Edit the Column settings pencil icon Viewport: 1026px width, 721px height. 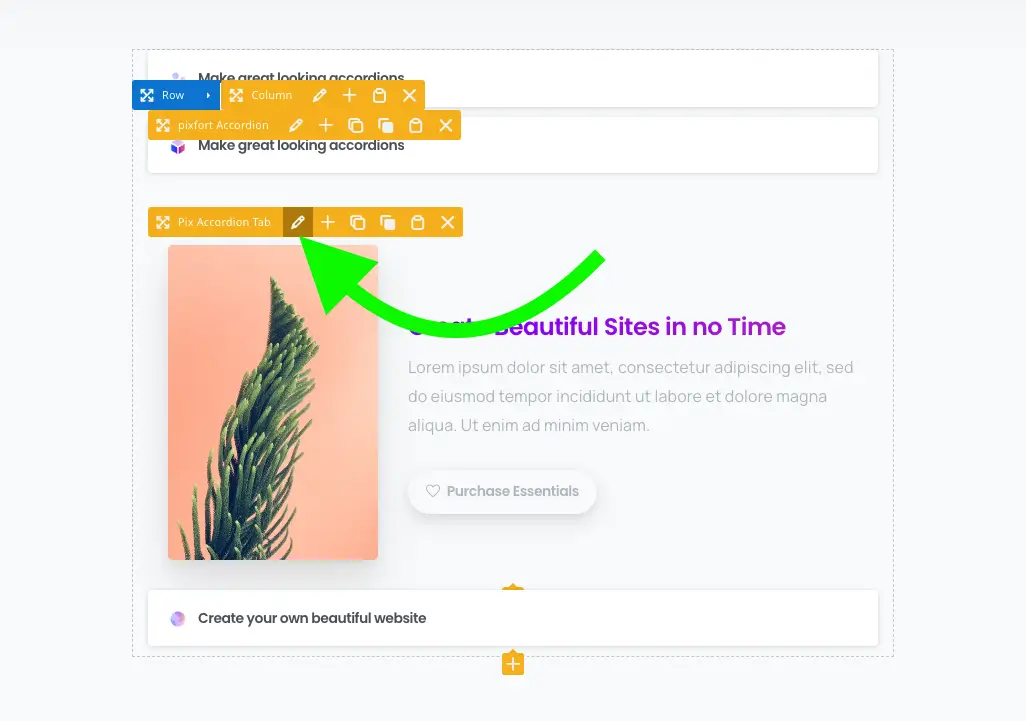(319, 96)
